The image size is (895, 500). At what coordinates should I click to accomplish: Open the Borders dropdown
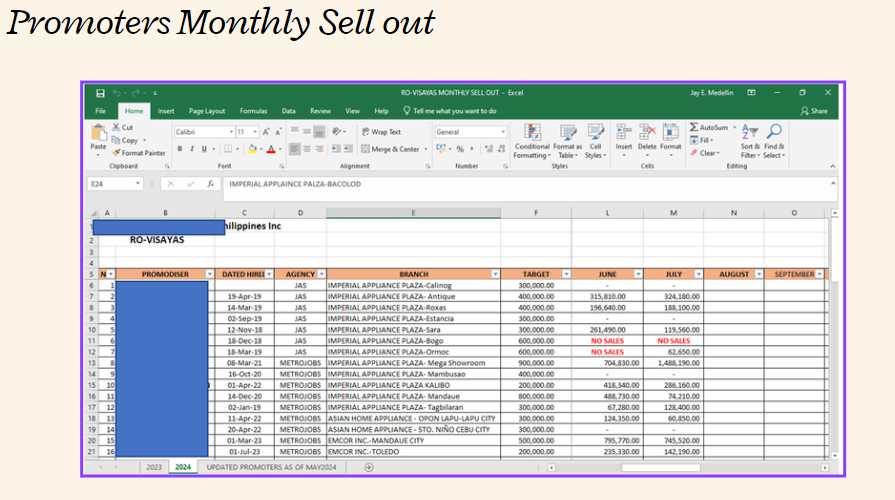coord(236,149)
